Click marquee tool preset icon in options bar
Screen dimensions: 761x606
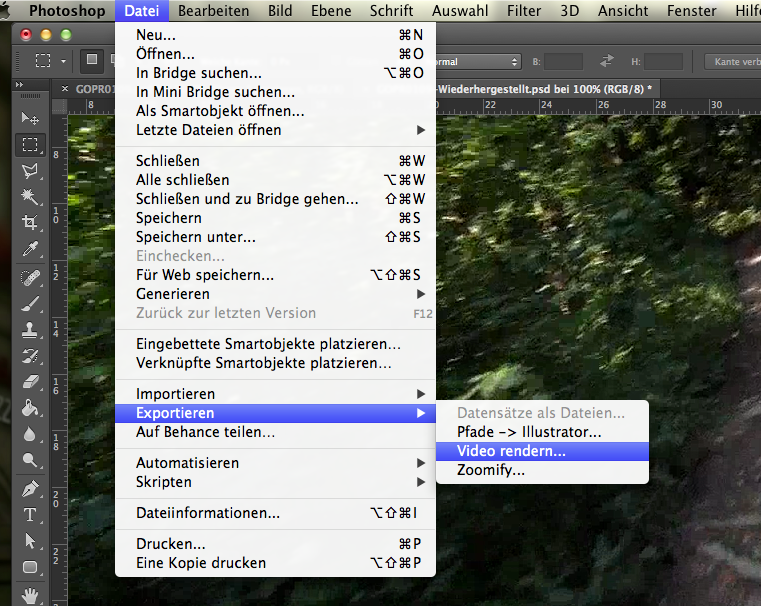point(43,61)
